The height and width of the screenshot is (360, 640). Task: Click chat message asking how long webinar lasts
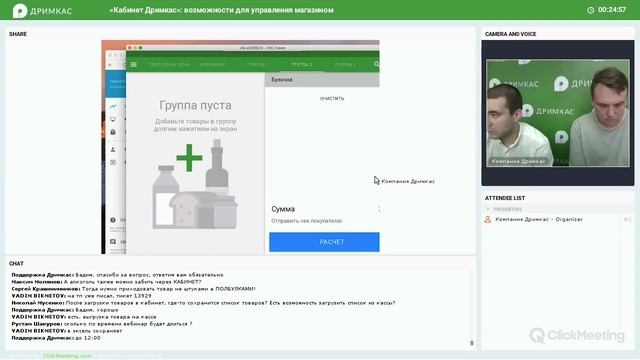(x=102, y=324)
